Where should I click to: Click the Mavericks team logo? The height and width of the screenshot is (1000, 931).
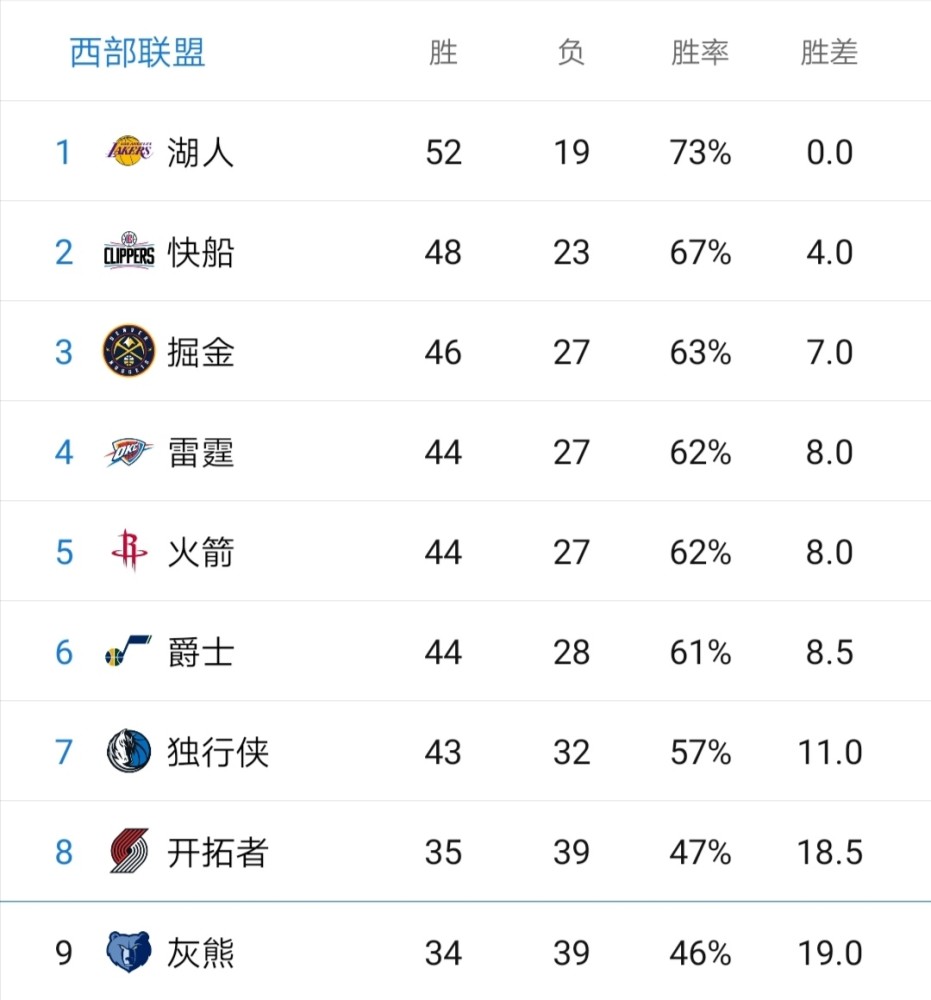point(129,752)
